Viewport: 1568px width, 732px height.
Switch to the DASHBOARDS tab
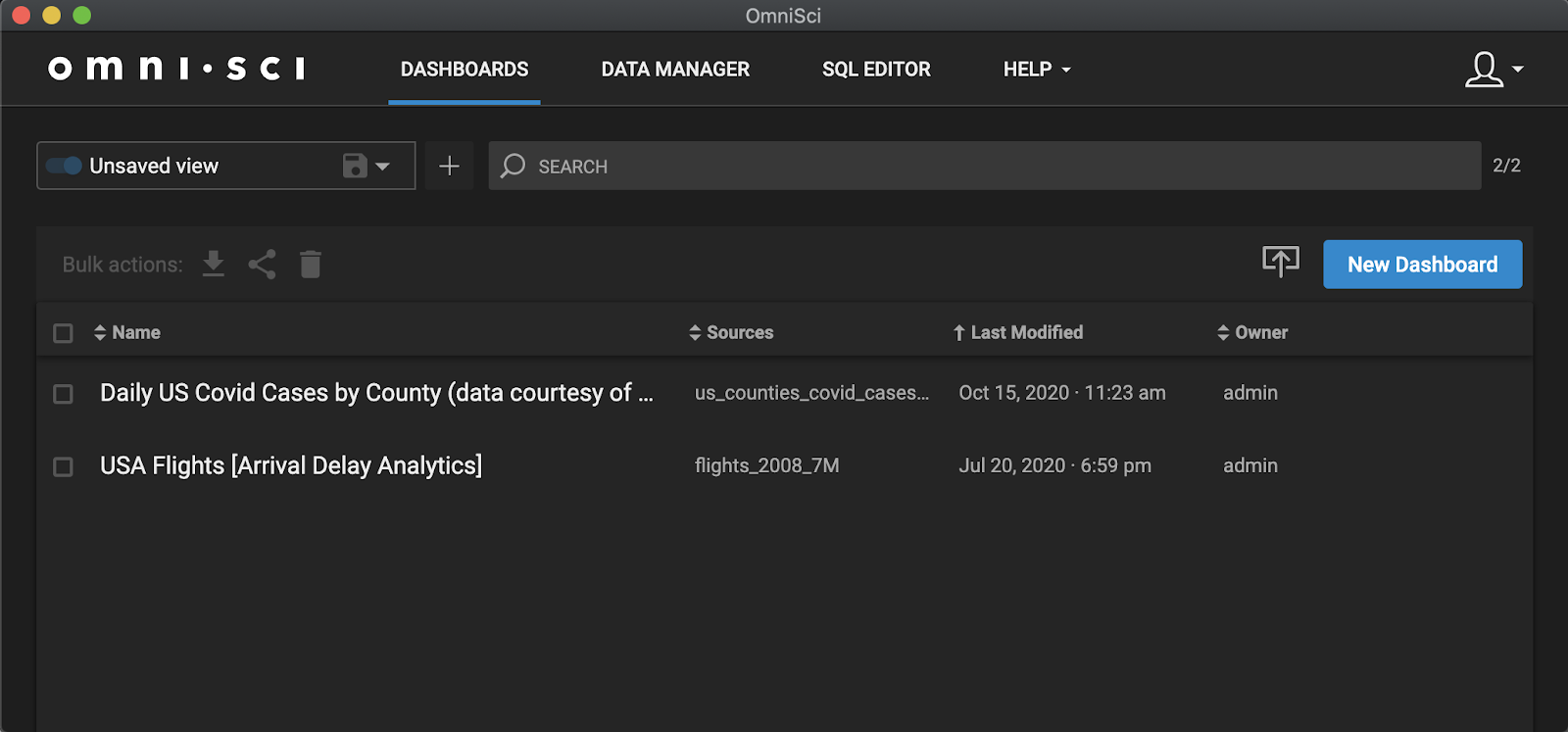click(x=465, y=70)
